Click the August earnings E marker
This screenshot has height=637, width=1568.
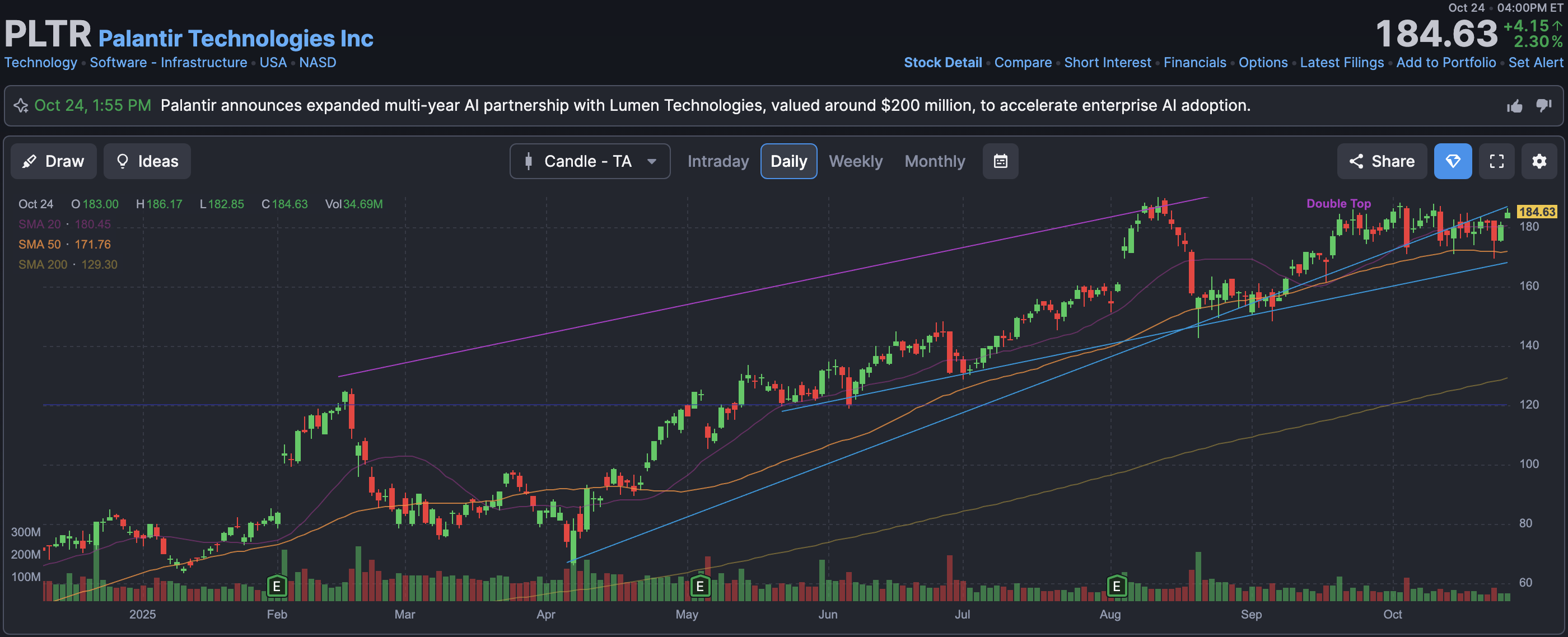pyautogui.click(x=1116, y=586)
